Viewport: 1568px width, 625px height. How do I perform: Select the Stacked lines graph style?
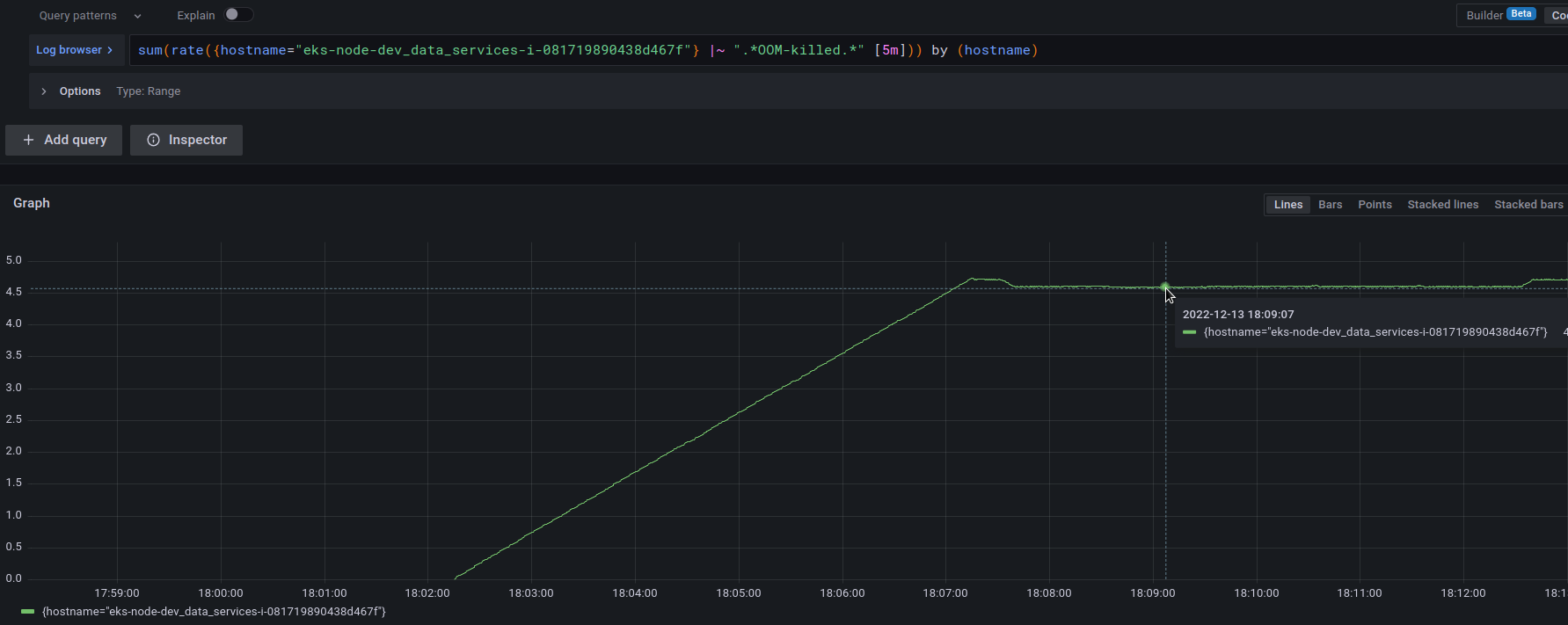click(x=1442, y=205)
